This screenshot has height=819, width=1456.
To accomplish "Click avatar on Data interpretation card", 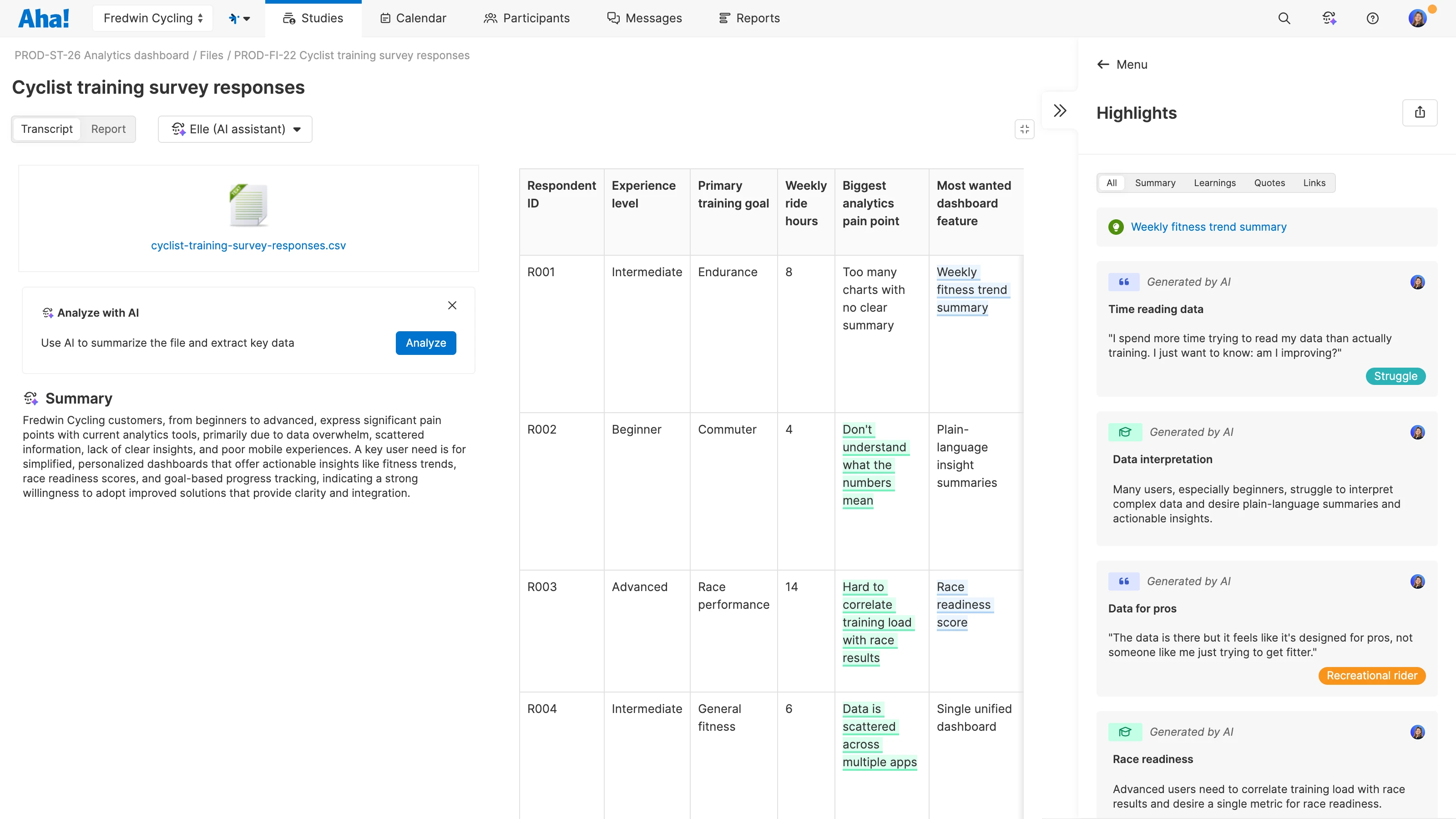I will (x=1418, y=432).
